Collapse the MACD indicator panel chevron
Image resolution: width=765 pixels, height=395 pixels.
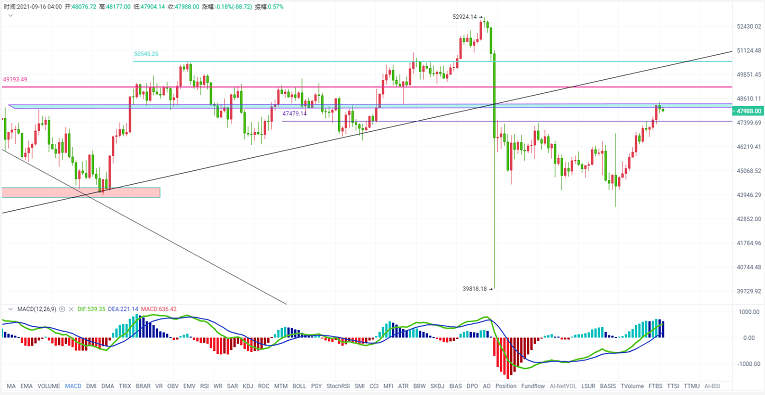11,309
